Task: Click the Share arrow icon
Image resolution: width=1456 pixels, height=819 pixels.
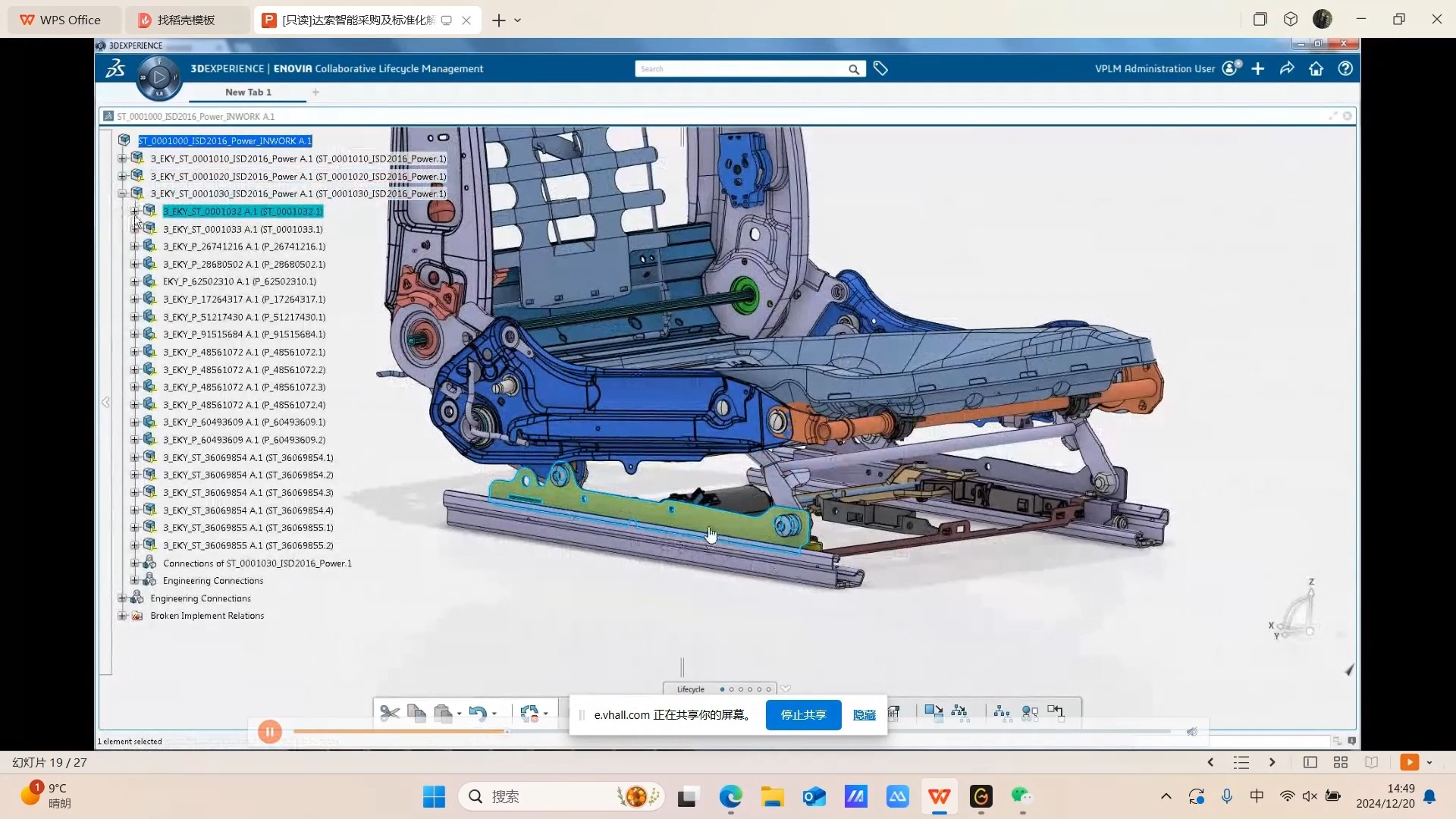Action: click(1287, 69)
